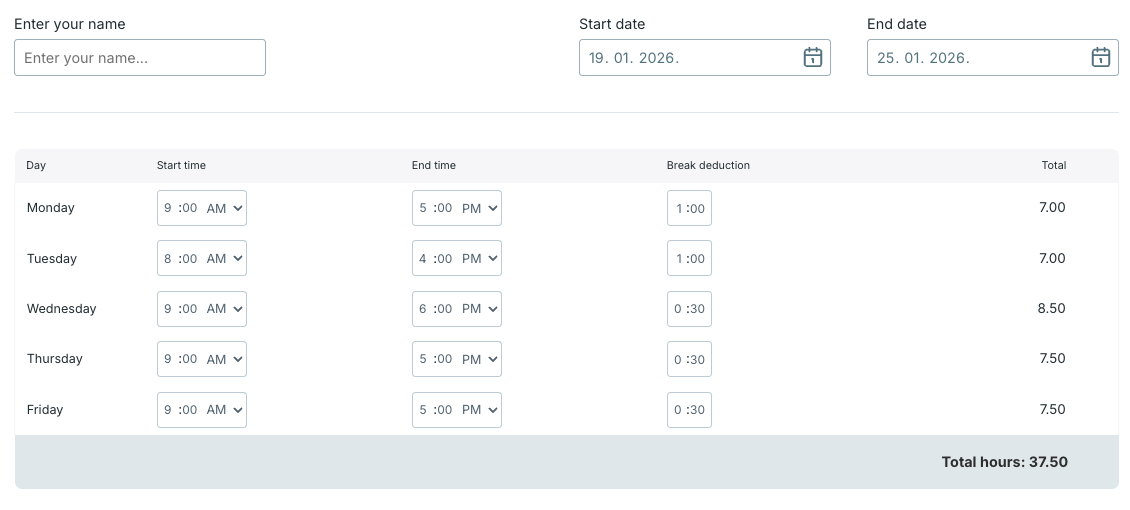This screenshot has height=510, width=1130.
Task: Click the Monday row label
Action: 50,208
